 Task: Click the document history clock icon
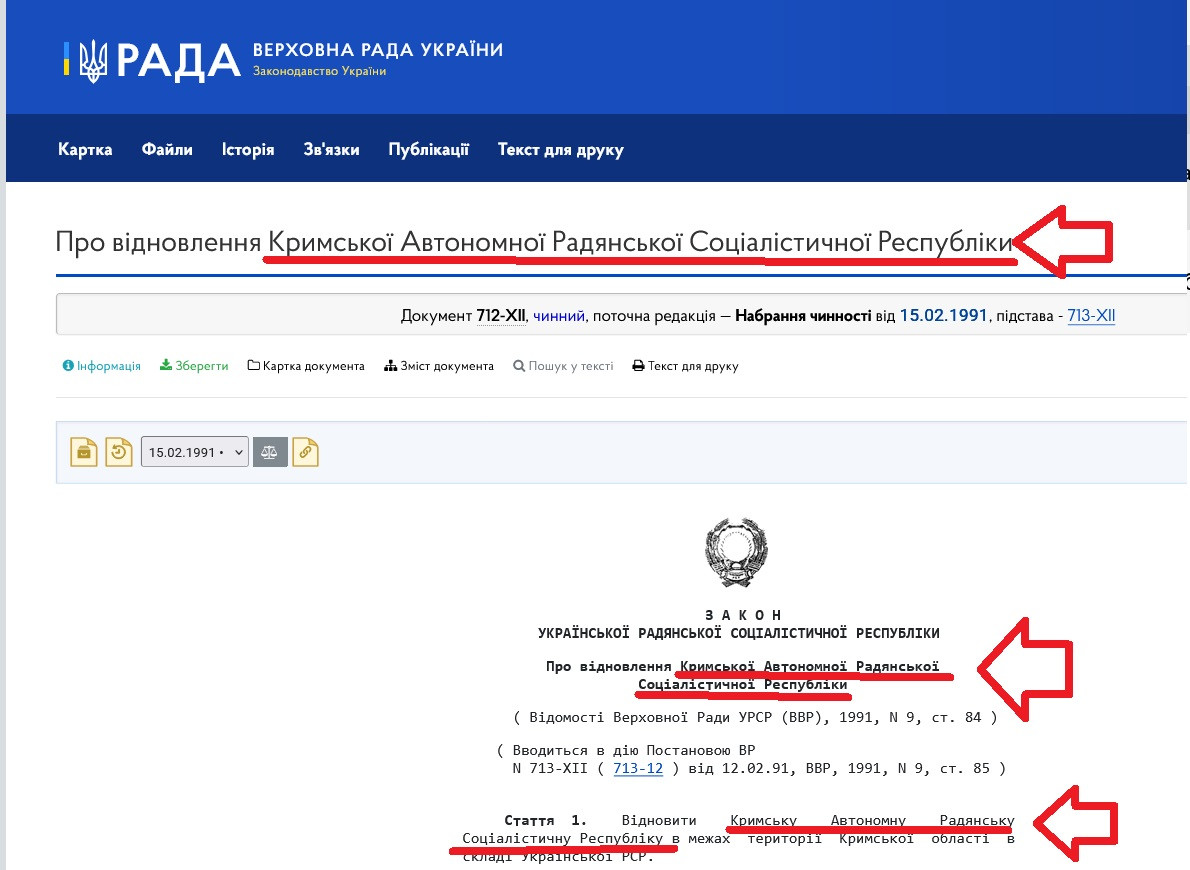118,452
